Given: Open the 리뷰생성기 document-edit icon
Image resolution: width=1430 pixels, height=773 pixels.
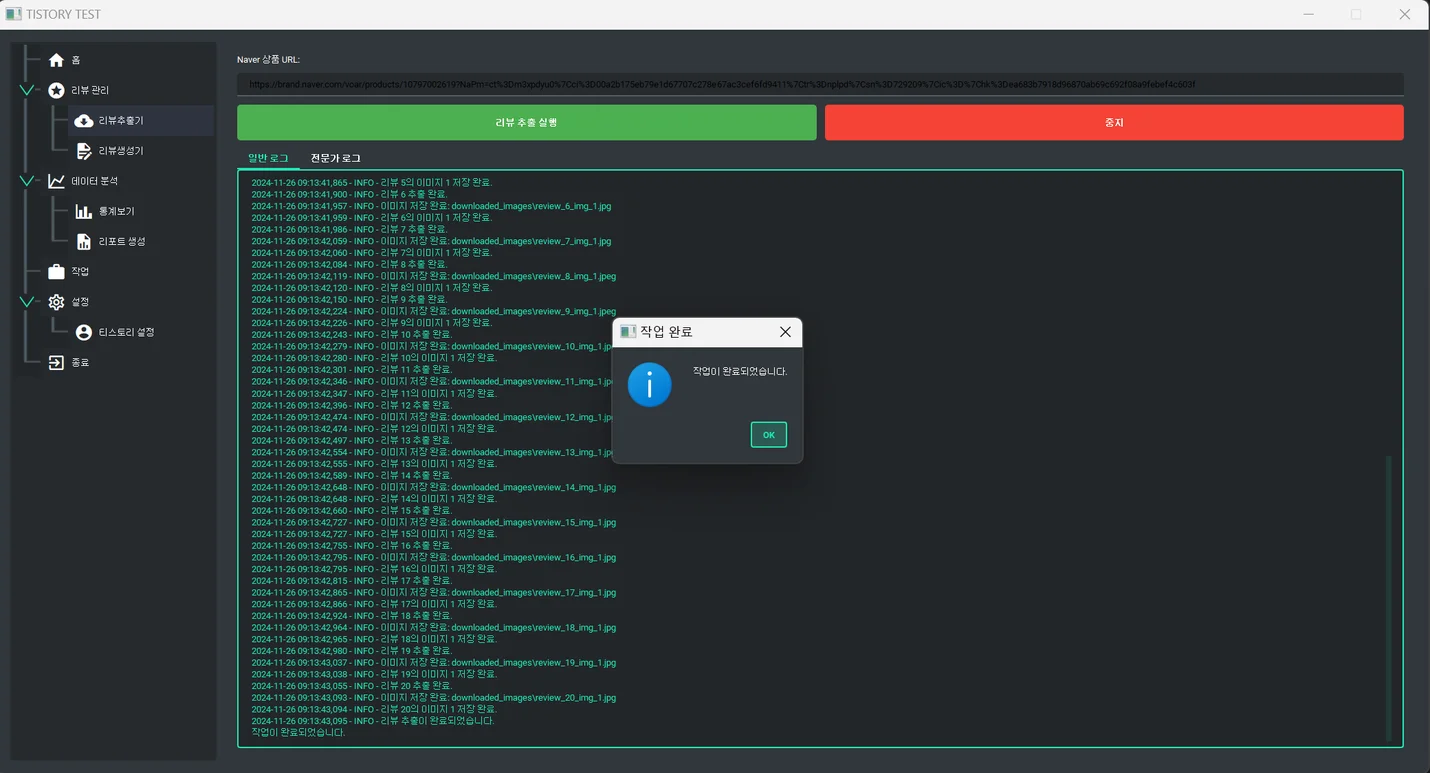Looking at the screenshot, I should (x=84, y=151).
